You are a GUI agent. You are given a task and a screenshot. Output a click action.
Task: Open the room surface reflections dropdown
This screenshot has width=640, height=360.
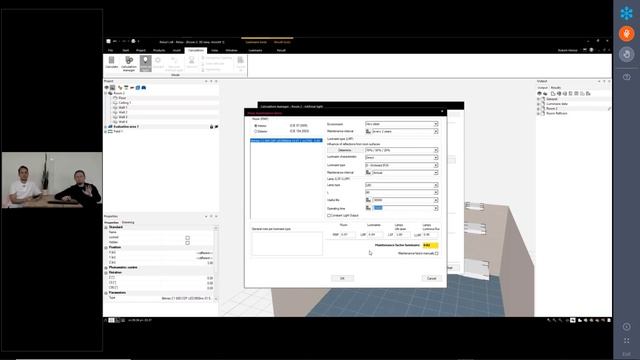(x=436, y=150)
